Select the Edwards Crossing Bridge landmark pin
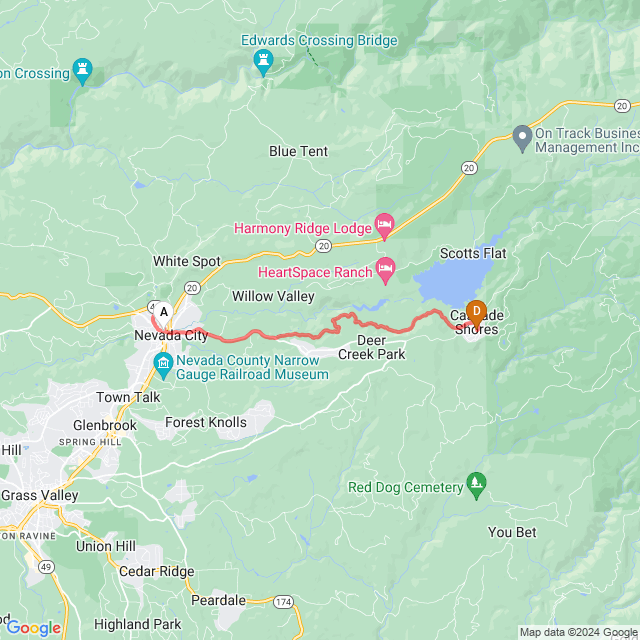The height and width of the screenshot is (640, 640). click(263, 63)
